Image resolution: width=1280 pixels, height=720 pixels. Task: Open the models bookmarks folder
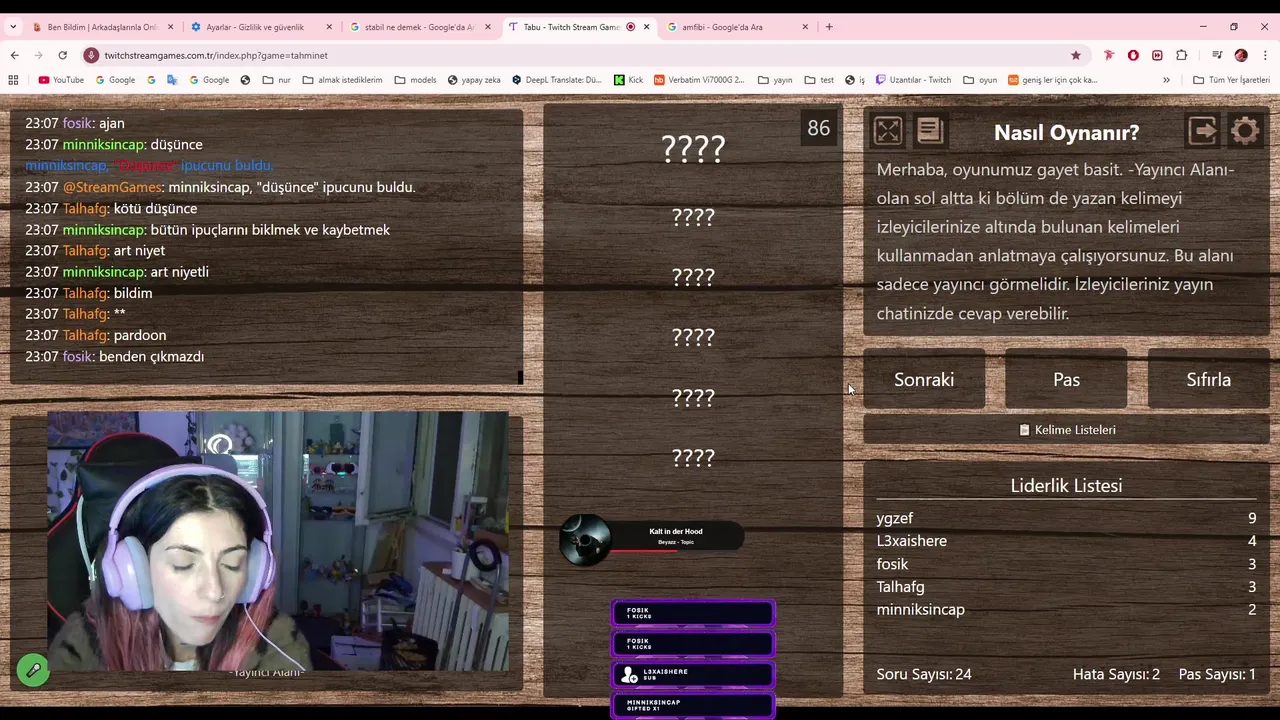(x=415, y=80)
